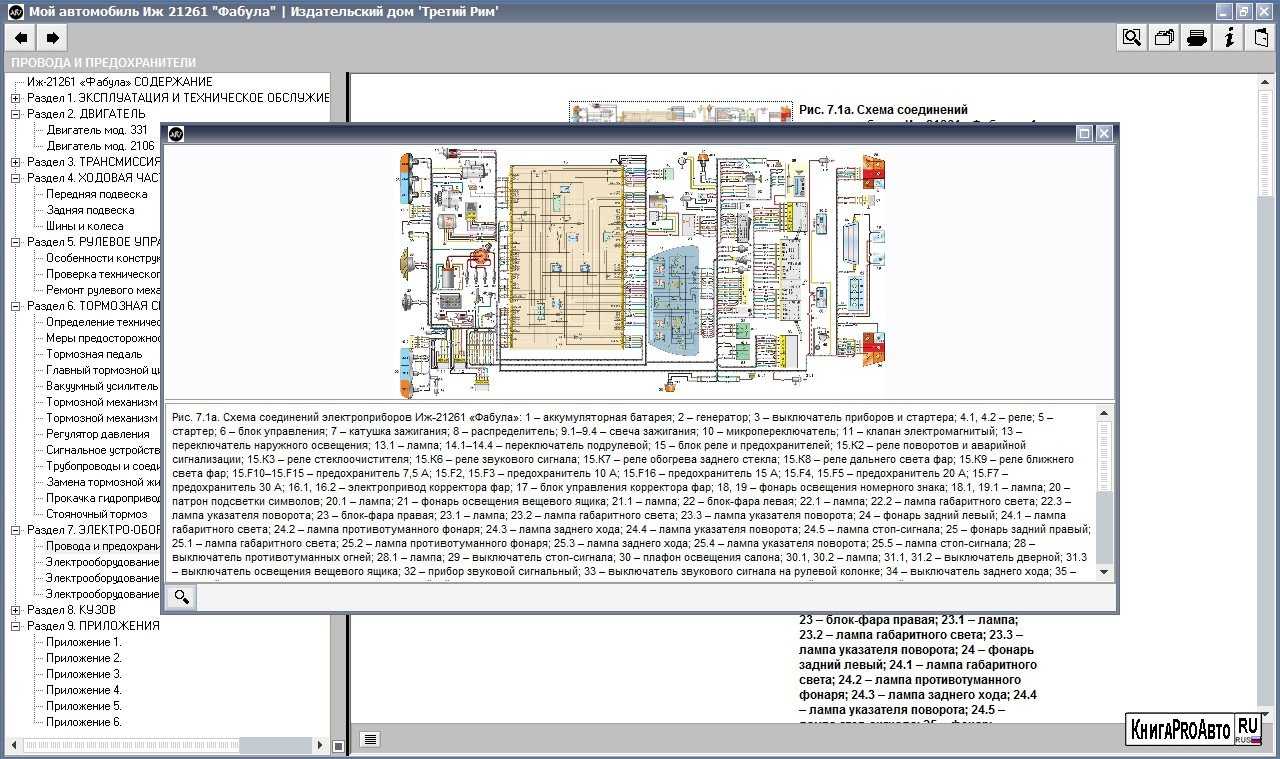
Task: Collapse Раздел 4. ХОДОВАЯ ЧАСТЬ node
Action: [15, 178]
